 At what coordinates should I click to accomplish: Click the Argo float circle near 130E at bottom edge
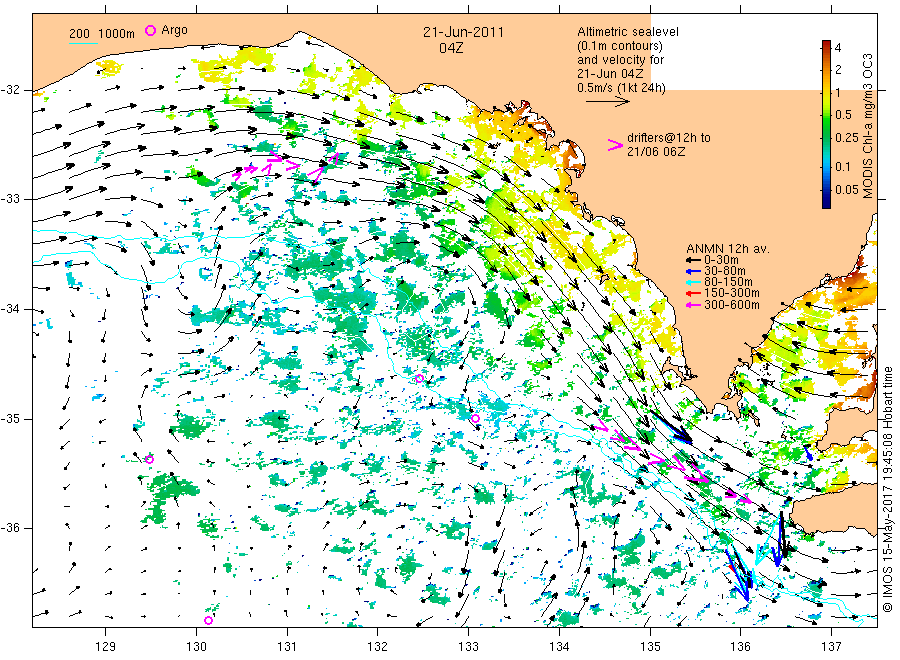208,620
